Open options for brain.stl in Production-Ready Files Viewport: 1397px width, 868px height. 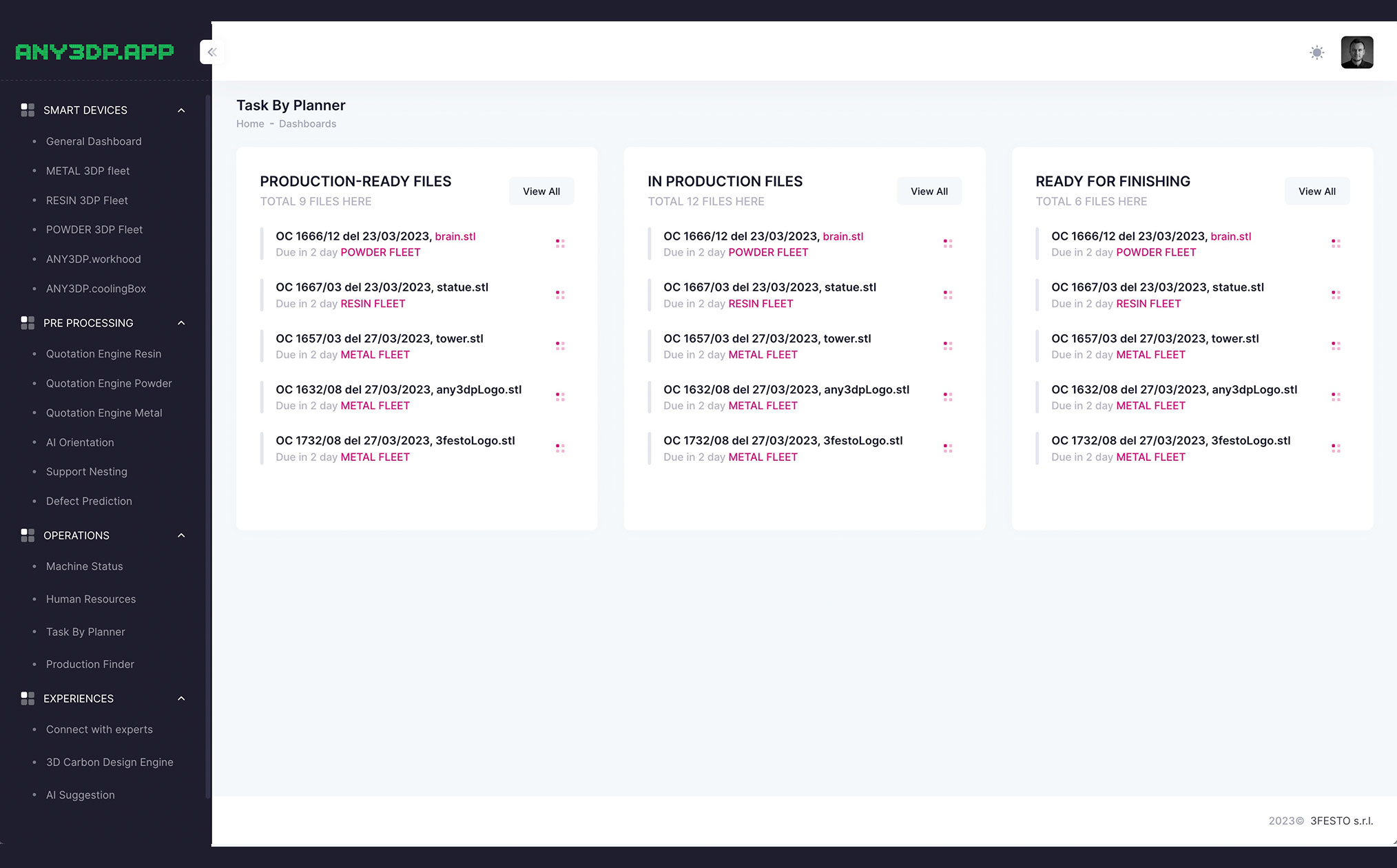560,244
